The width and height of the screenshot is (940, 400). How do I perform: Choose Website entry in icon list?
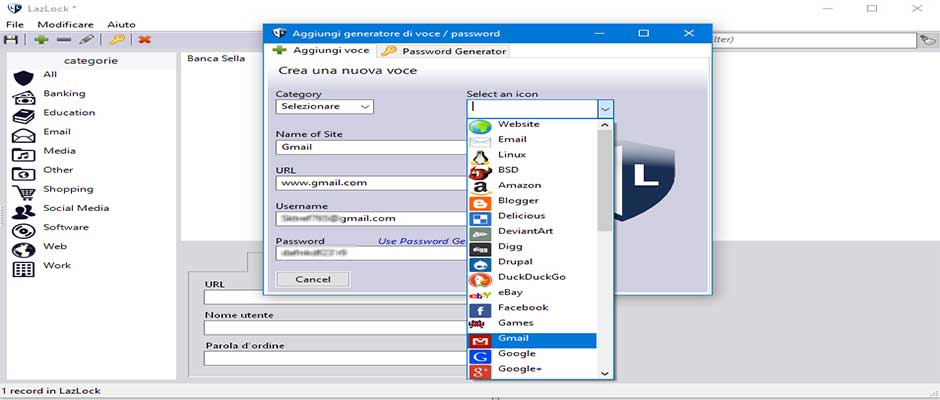tap(532, 125)
